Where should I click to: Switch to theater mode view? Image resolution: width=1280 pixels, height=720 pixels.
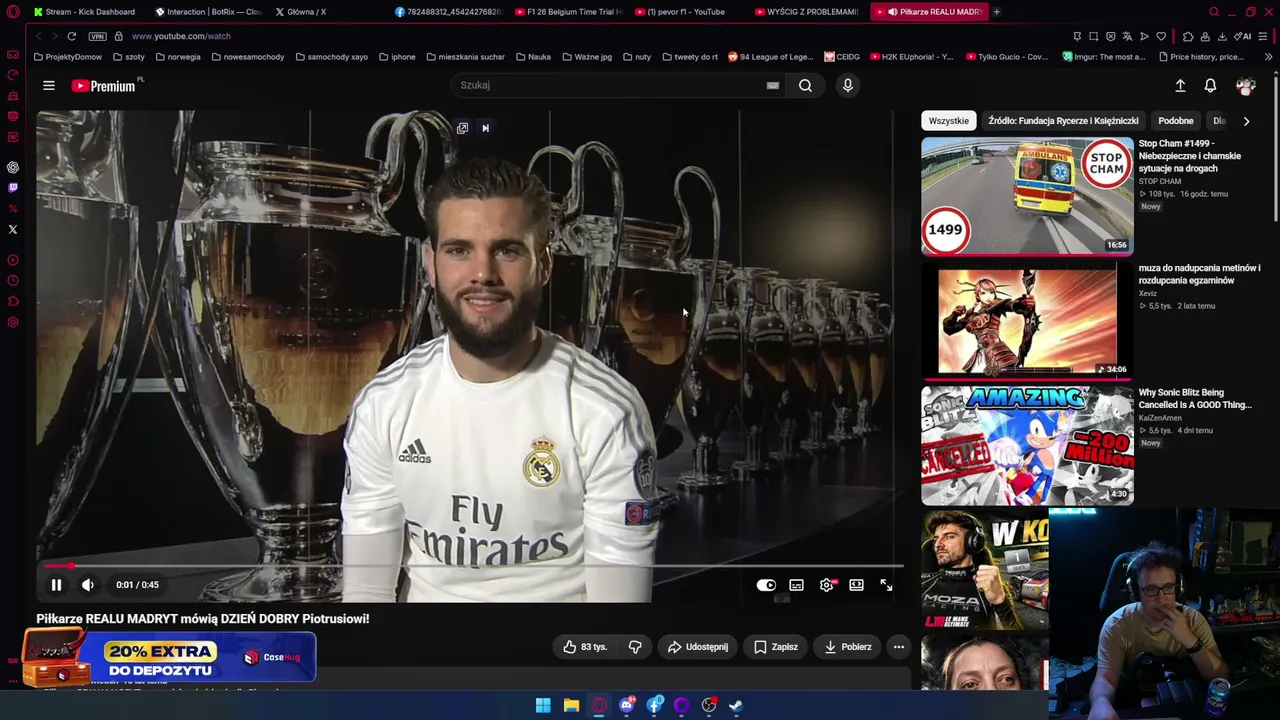tap(856, 585)
